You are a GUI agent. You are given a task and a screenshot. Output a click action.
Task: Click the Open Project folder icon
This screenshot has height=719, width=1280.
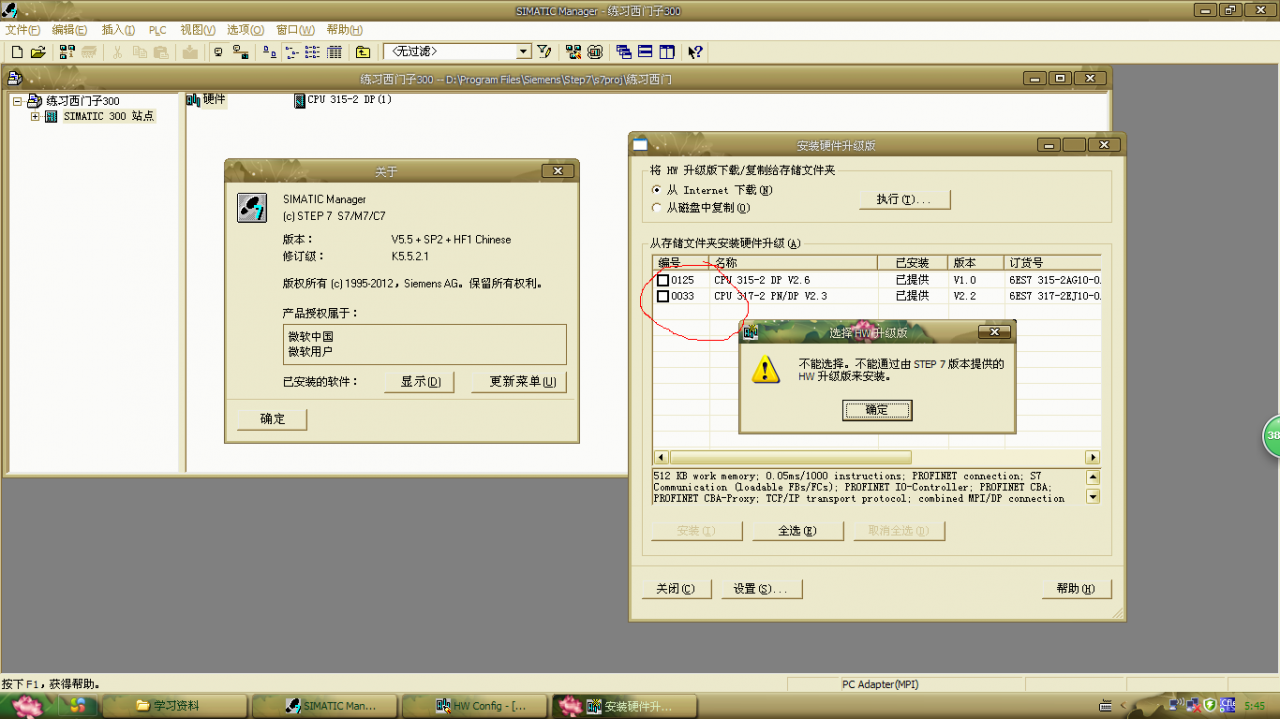click(x=38, y=52)
